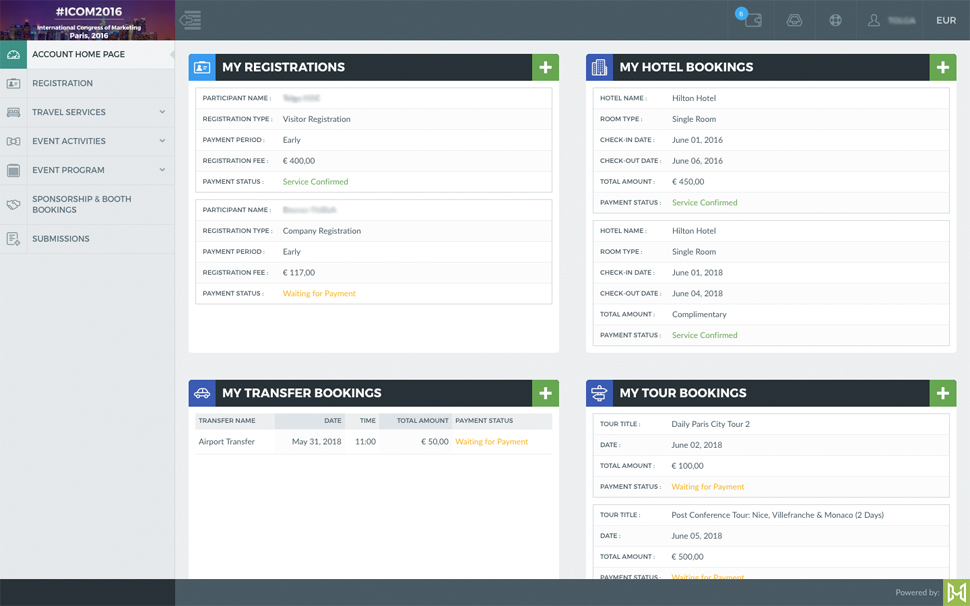
Task: Click the € 400,00 registration fee
Action: point(299,161)
